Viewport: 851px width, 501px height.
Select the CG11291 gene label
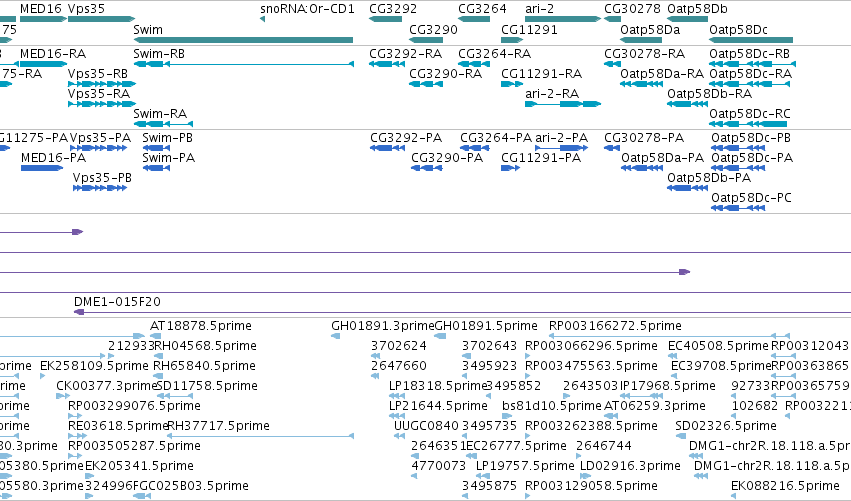tap(529, 29)
